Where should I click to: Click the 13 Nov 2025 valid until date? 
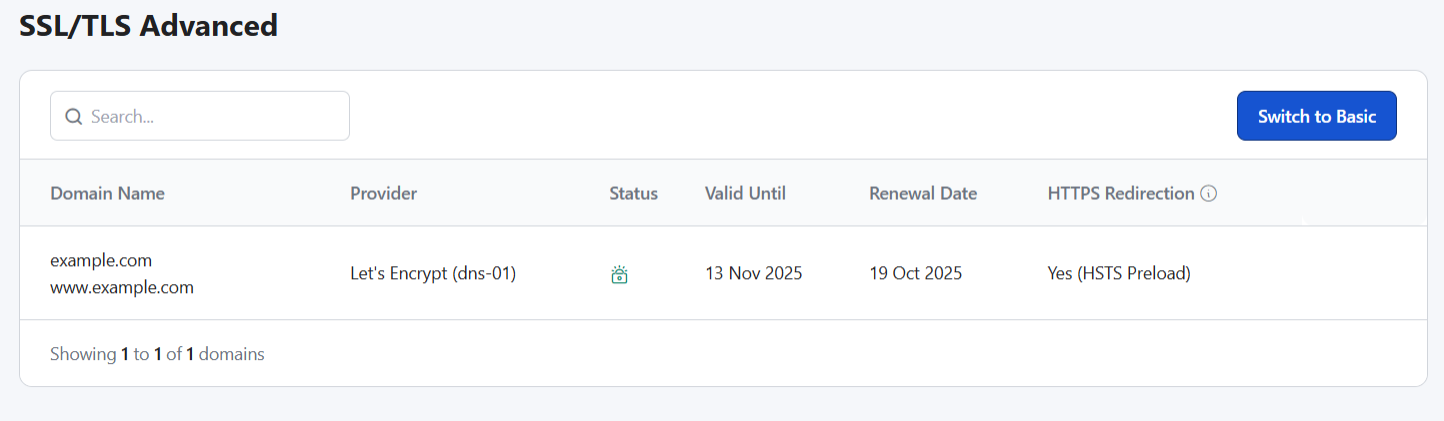(753, 273)
